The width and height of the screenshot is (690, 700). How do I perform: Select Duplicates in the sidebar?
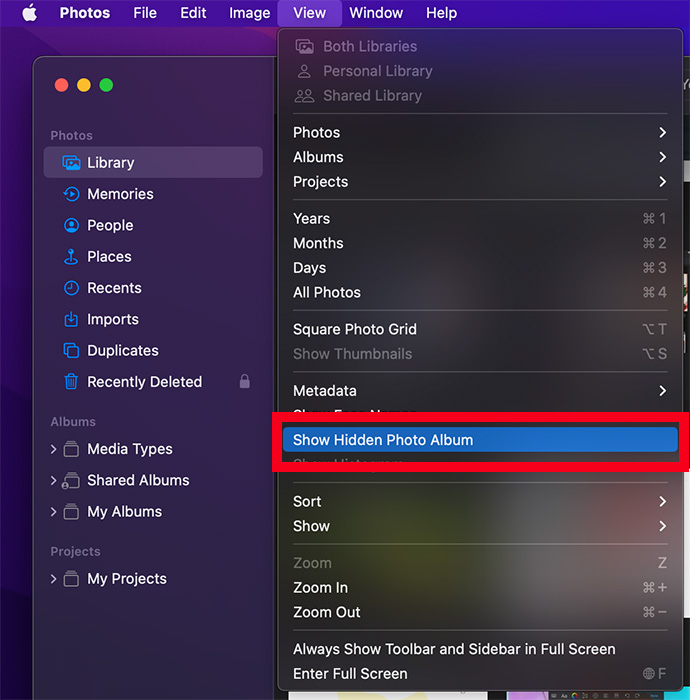point(153,350)
